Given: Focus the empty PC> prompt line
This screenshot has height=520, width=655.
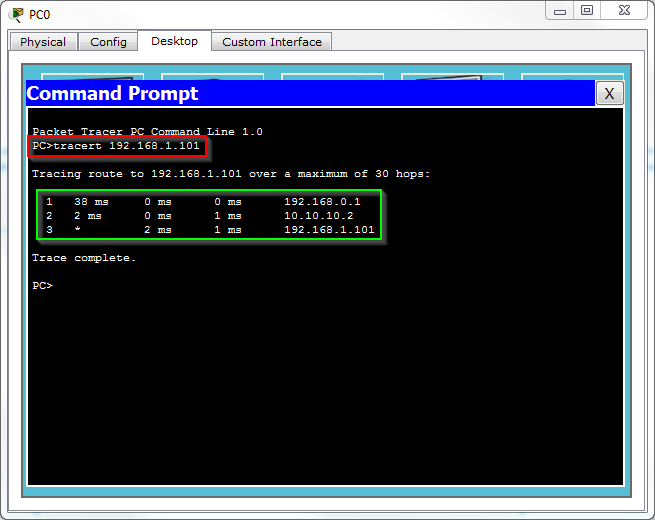Looking at the screenshot, I should [42, 286].
